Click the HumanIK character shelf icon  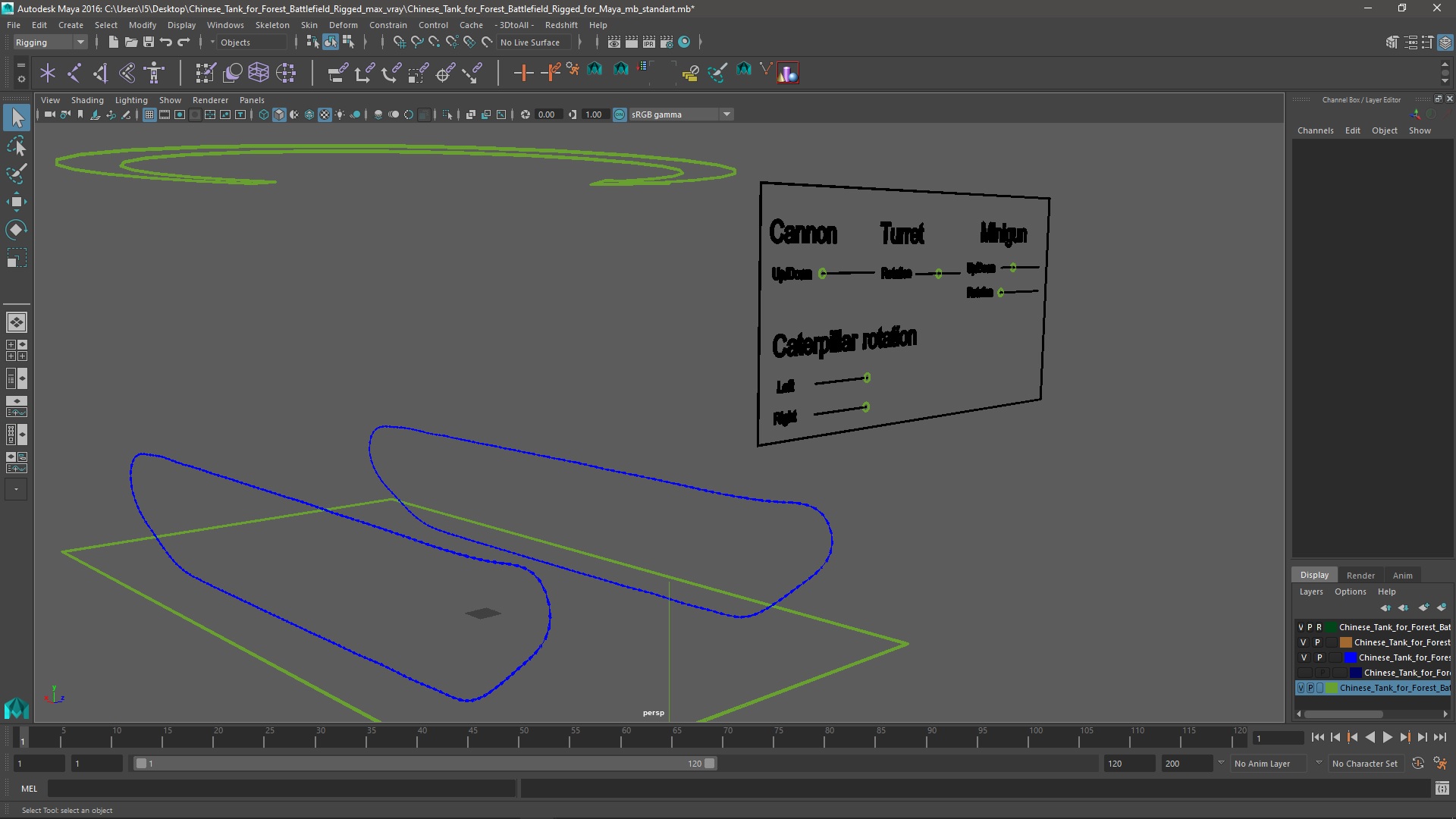(155, 73)
